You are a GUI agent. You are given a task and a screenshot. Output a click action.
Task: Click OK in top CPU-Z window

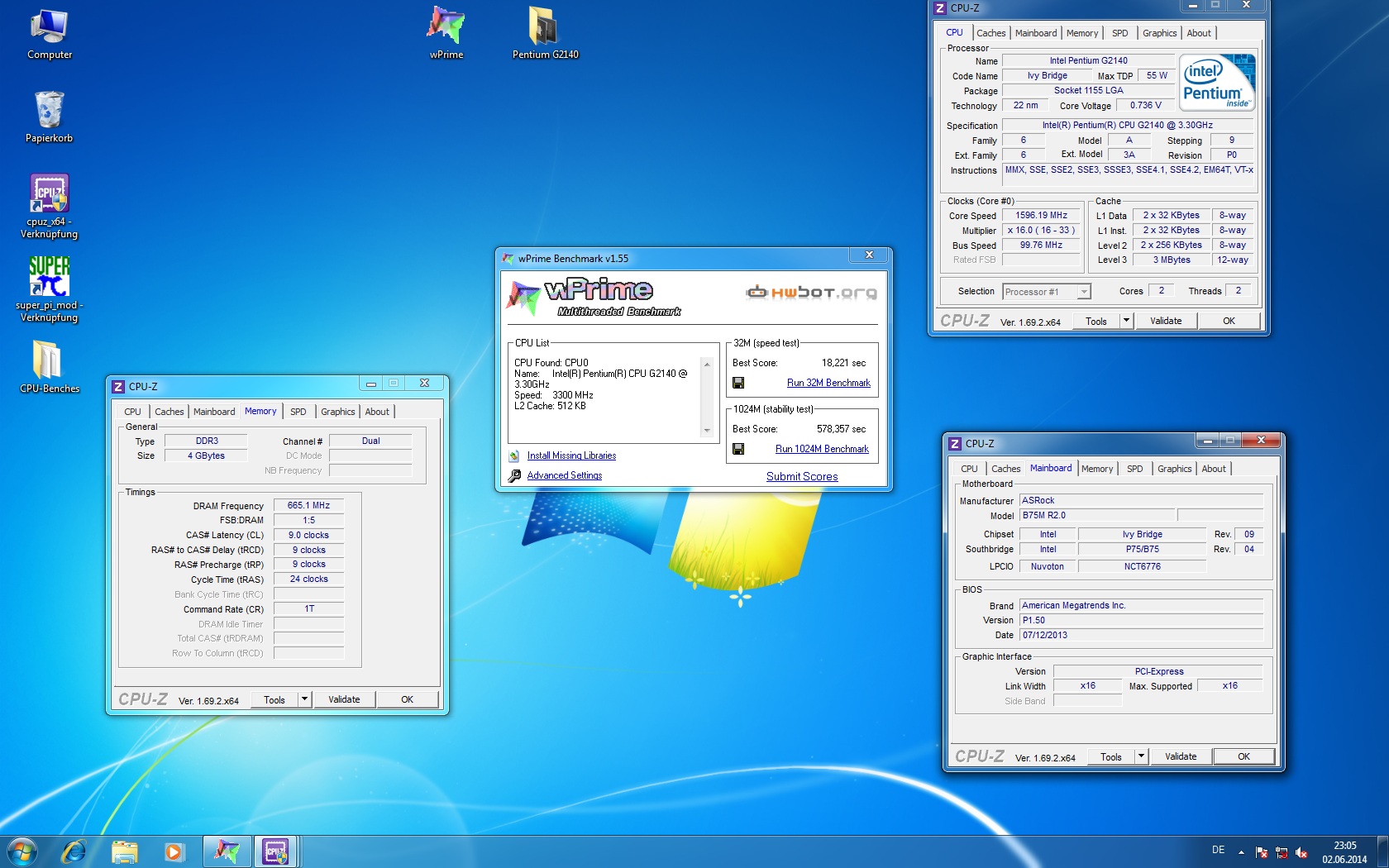1229,321
